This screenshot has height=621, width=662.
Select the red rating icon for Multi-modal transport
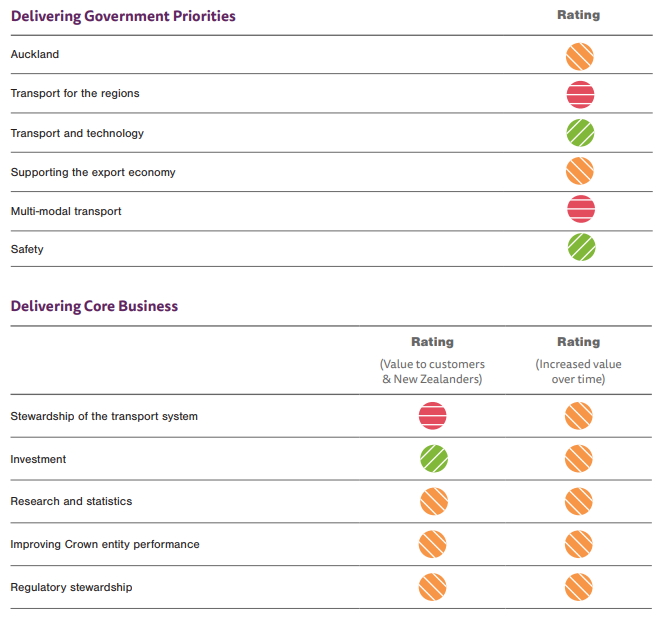579,210
